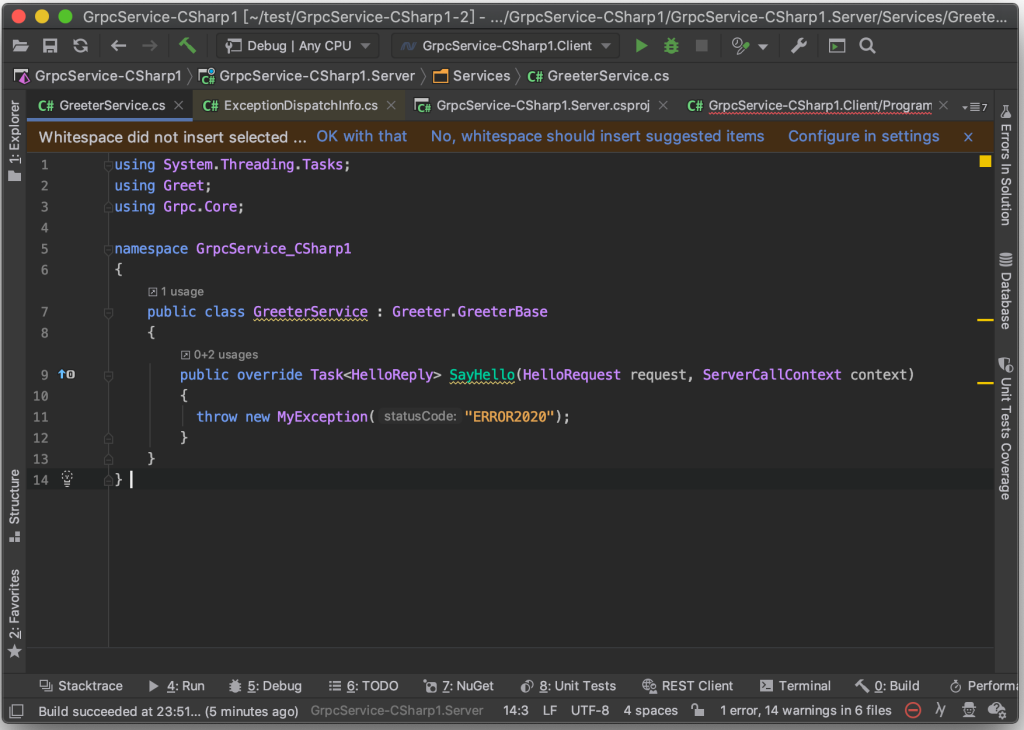Collapse the GreeterService class on line 7

108,313
